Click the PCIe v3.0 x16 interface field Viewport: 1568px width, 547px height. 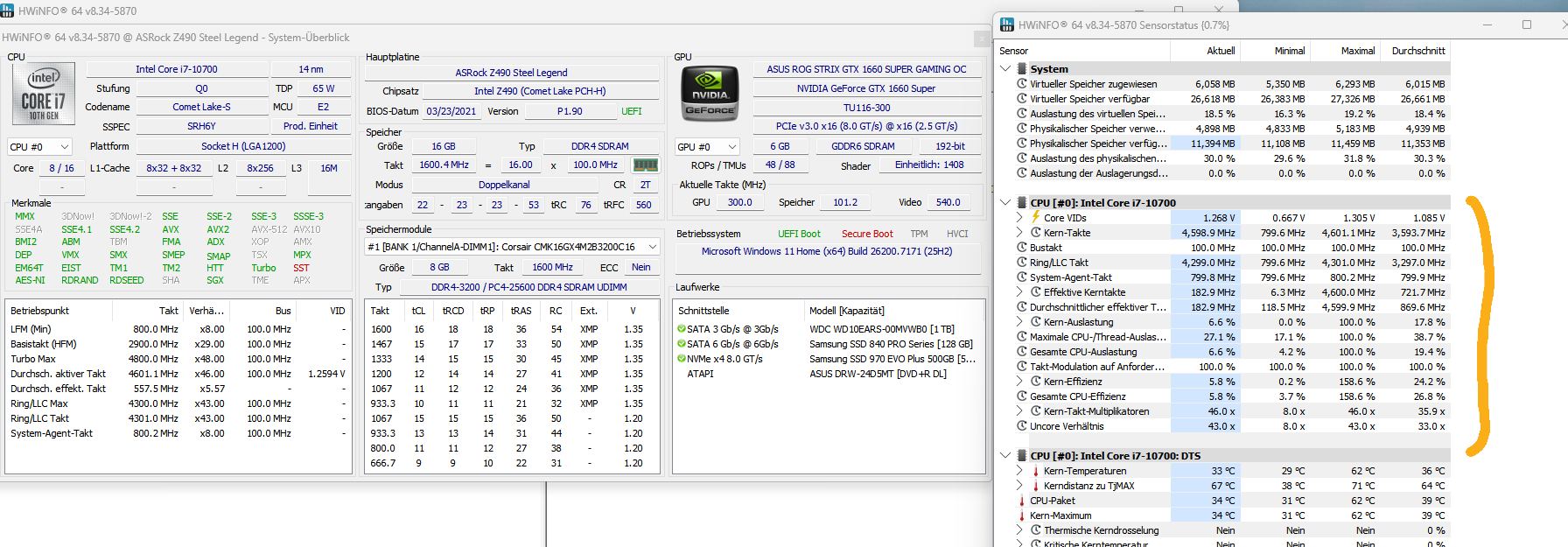pyautogui.click(x=866, y=126)
